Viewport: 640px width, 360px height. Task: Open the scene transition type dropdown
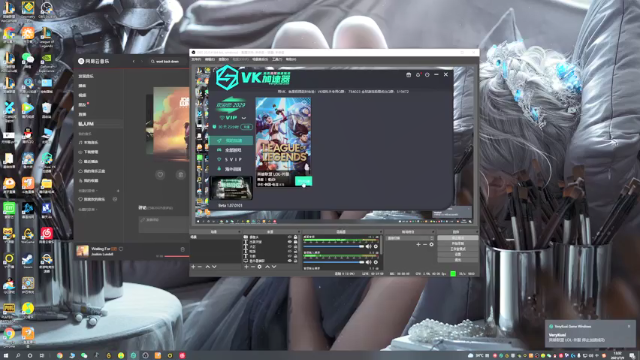tap(410, 238)
